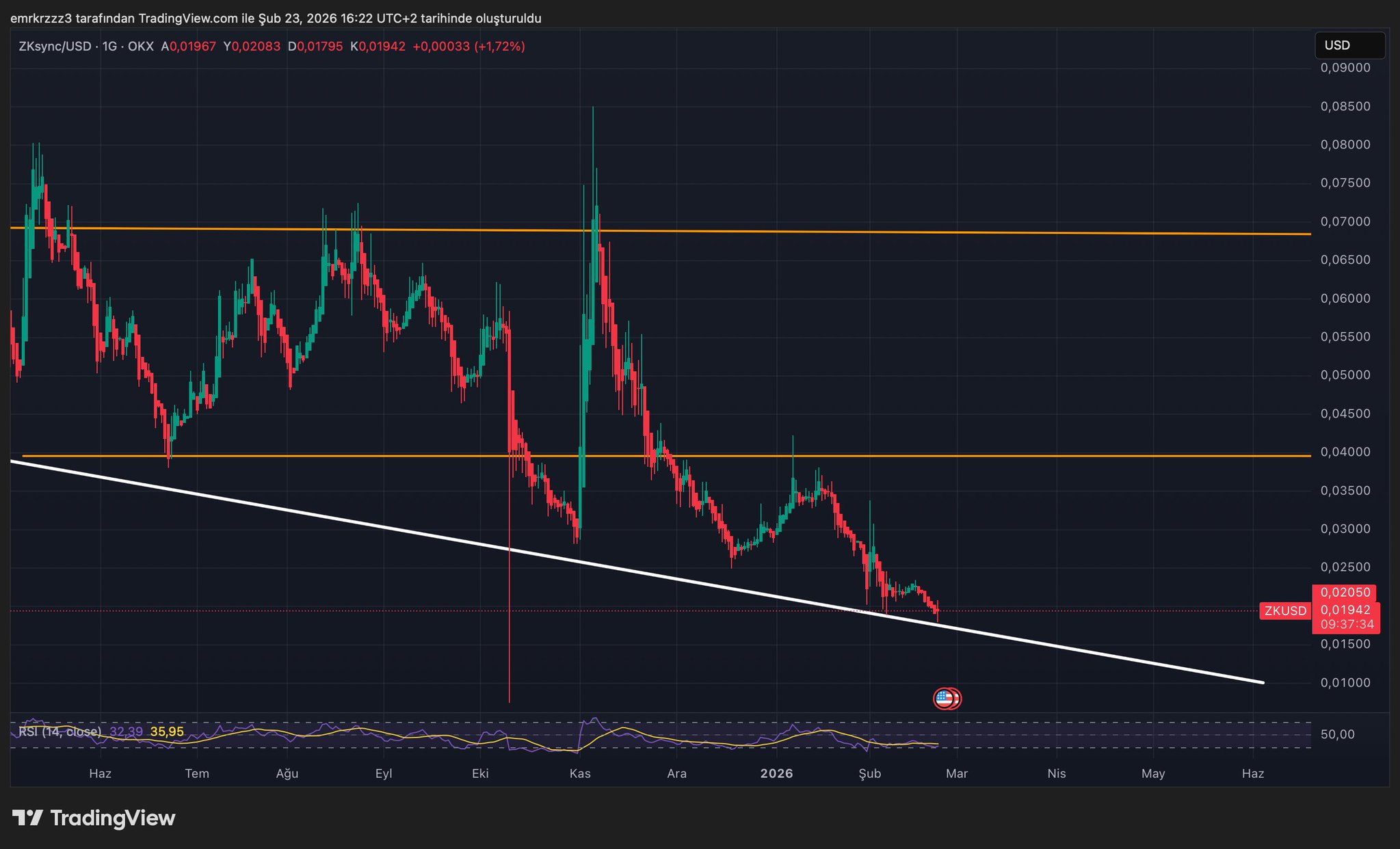Click the TradingView logo at bottom left
The width and height of the screenshot is (1400, 849).
94,818
